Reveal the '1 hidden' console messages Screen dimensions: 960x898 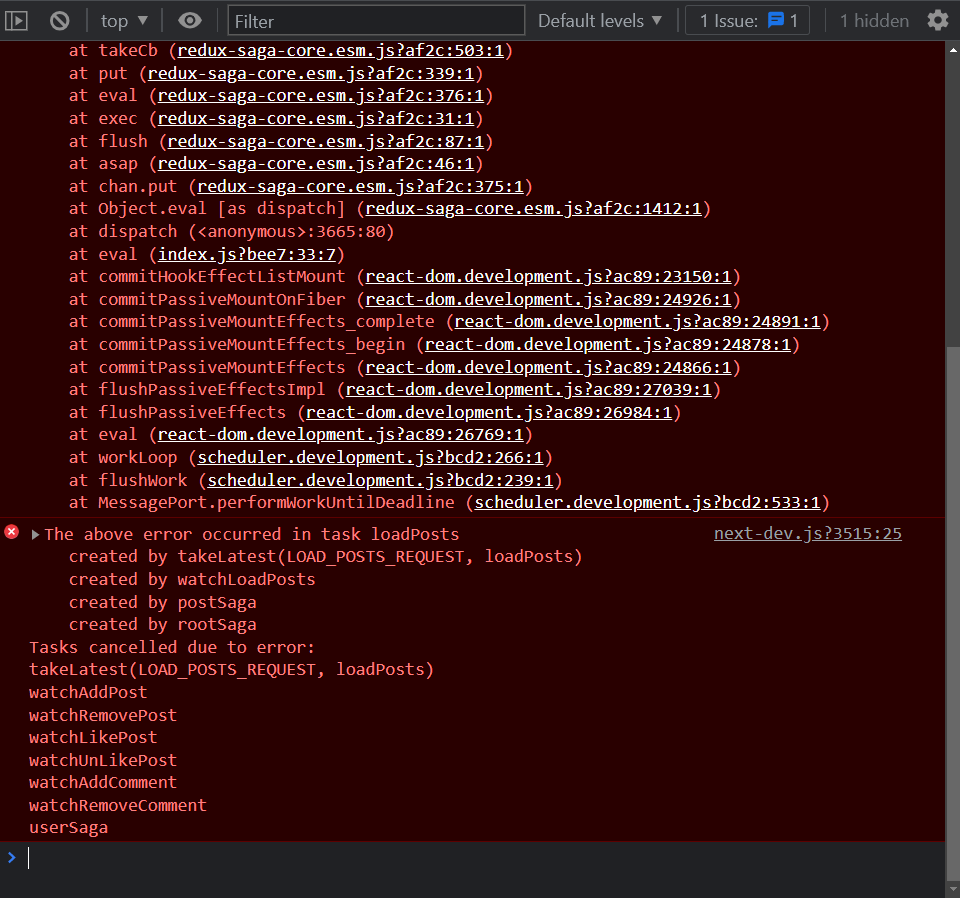pos(873,20)
